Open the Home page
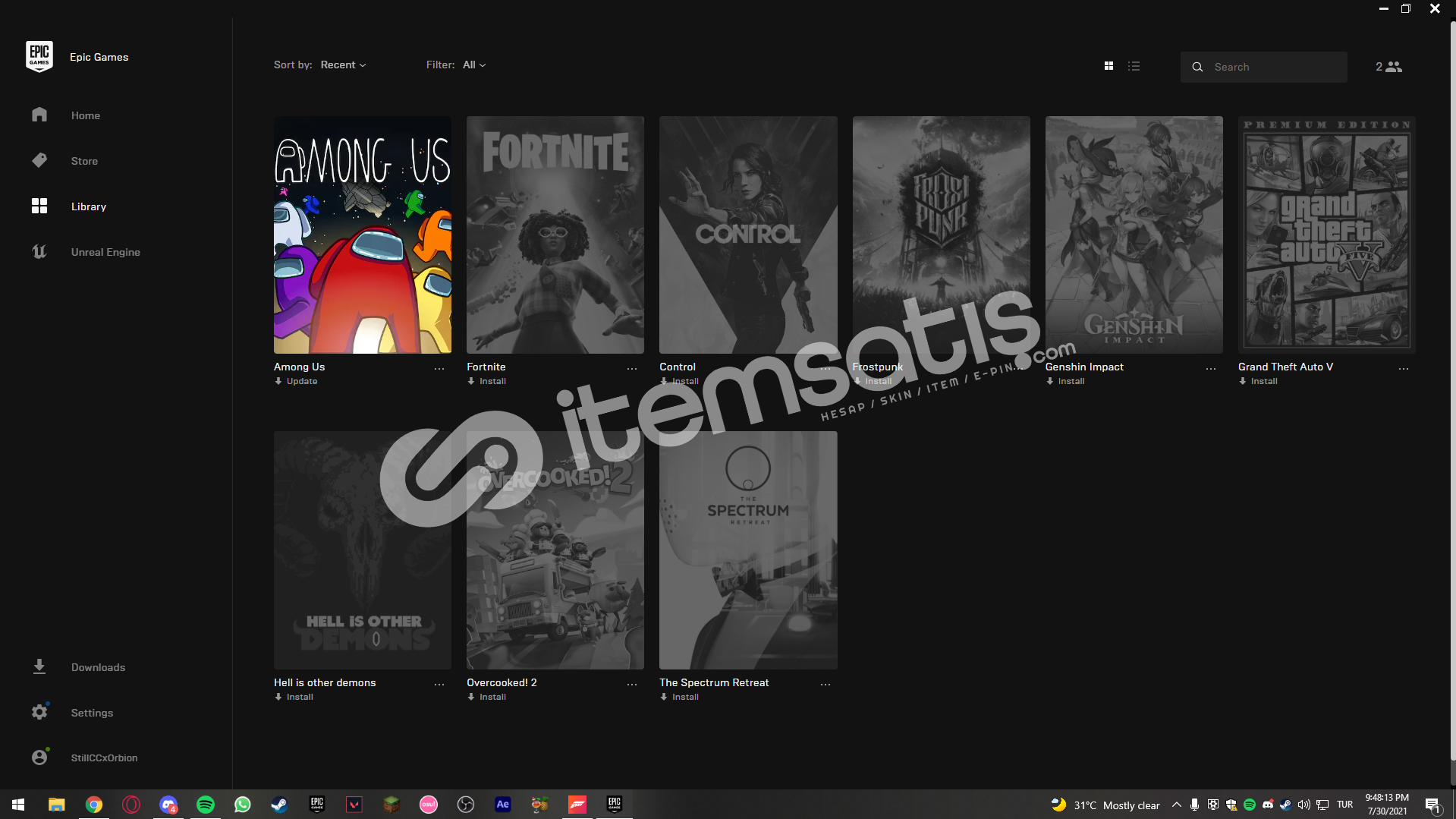Screen dimensions: 1456x819 86,115
